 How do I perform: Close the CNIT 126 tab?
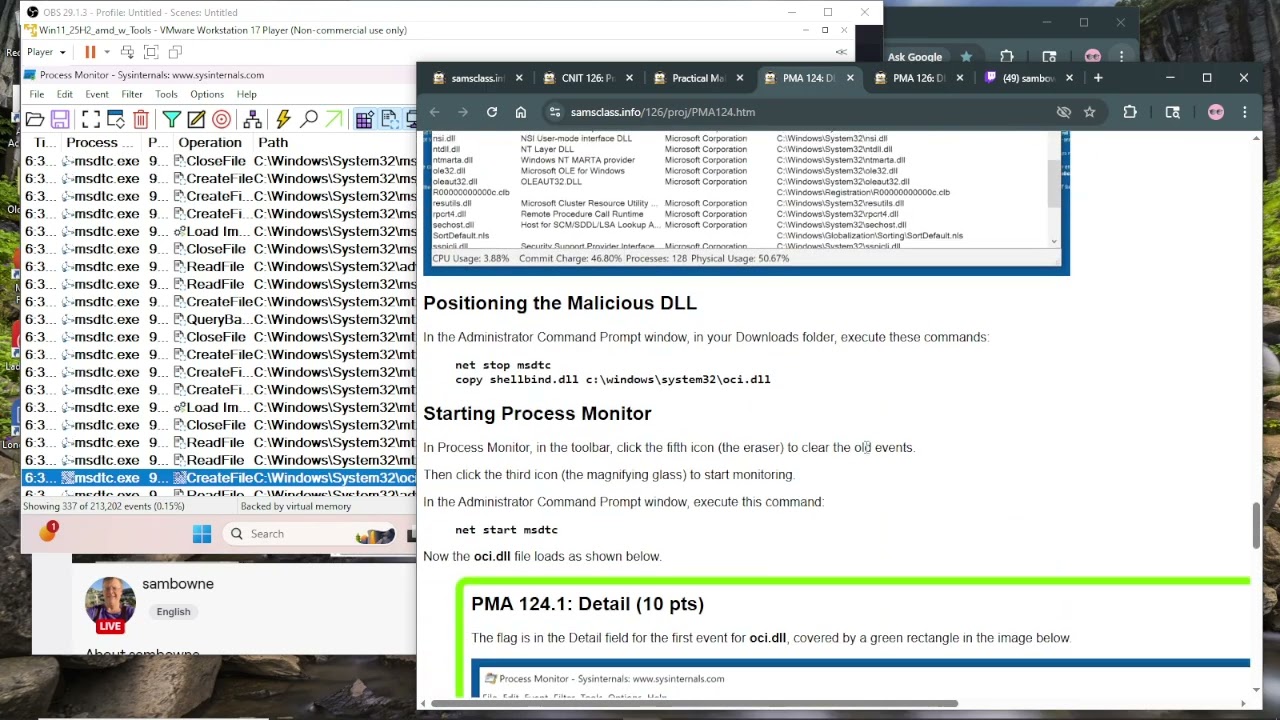629,78
